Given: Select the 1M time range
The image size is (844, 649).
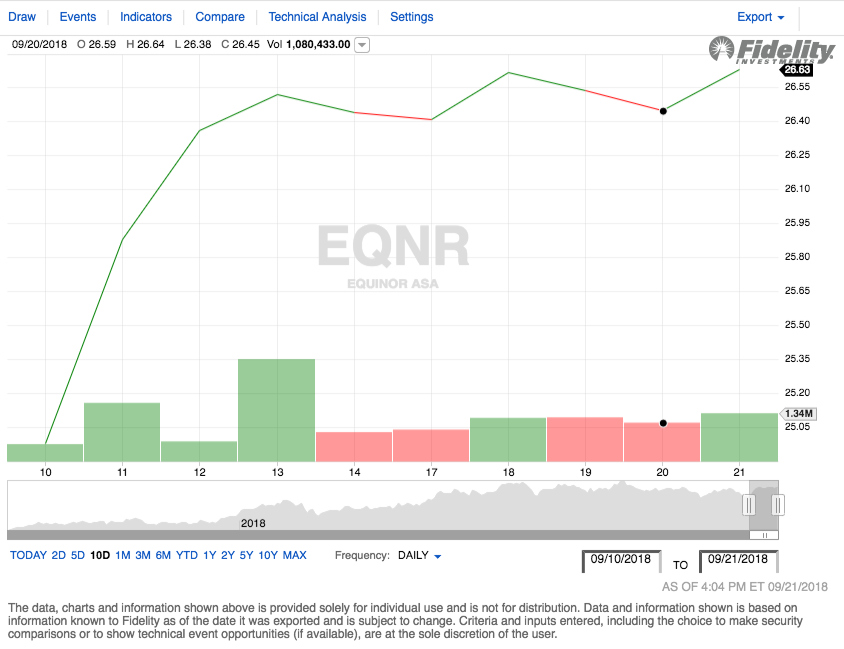Looking at the screenshot, I should [122, 555].
